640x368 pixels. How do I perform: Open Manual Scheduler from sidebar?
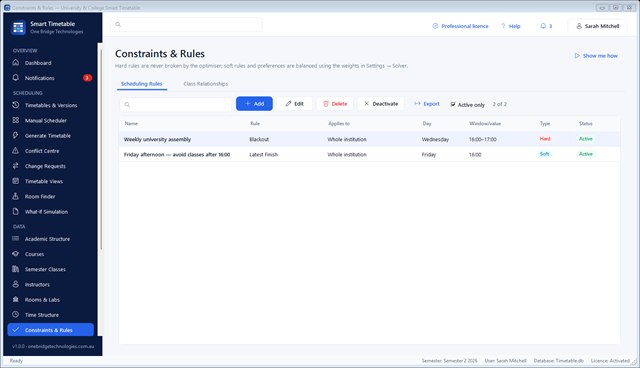(x=51, y=120)
